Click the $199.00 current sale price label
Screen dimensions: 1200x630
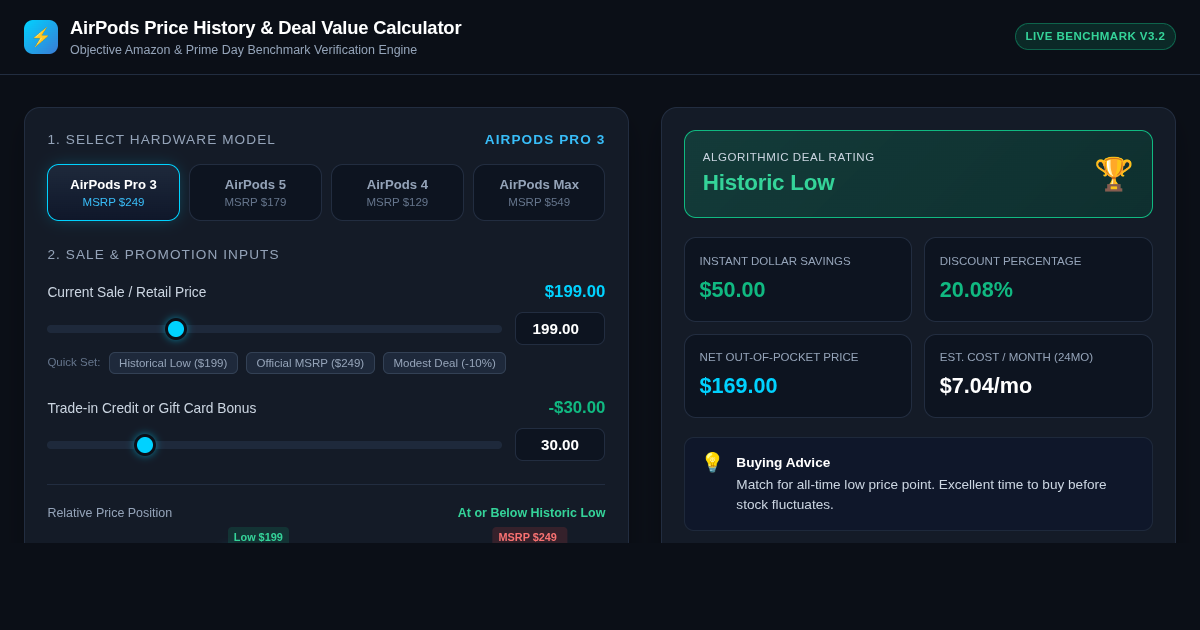tap(575, 292)
